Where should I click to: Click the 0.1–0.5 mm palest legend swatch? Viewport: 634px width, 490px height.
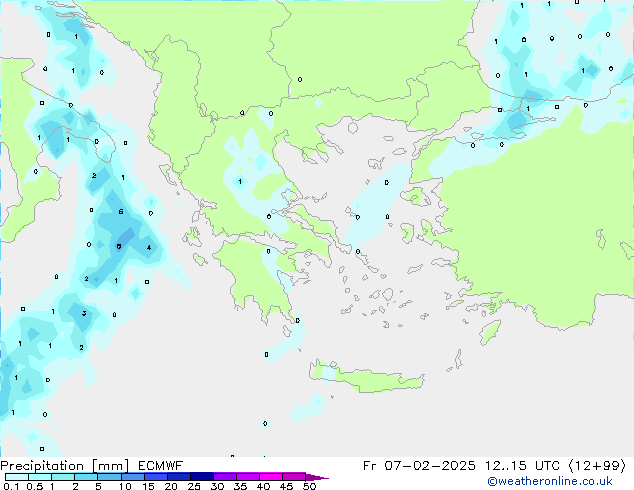[17, 477]
